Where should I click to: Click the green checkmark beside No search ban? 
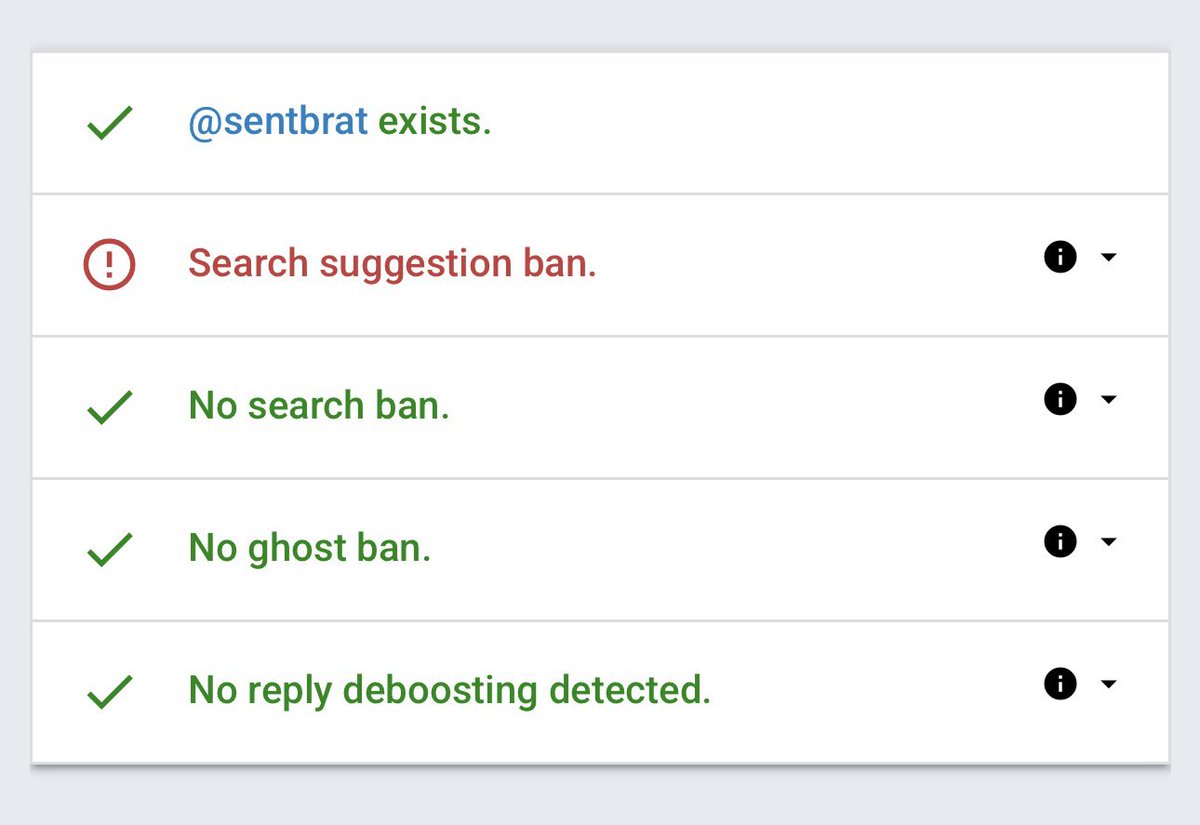(x=109, y=408)
